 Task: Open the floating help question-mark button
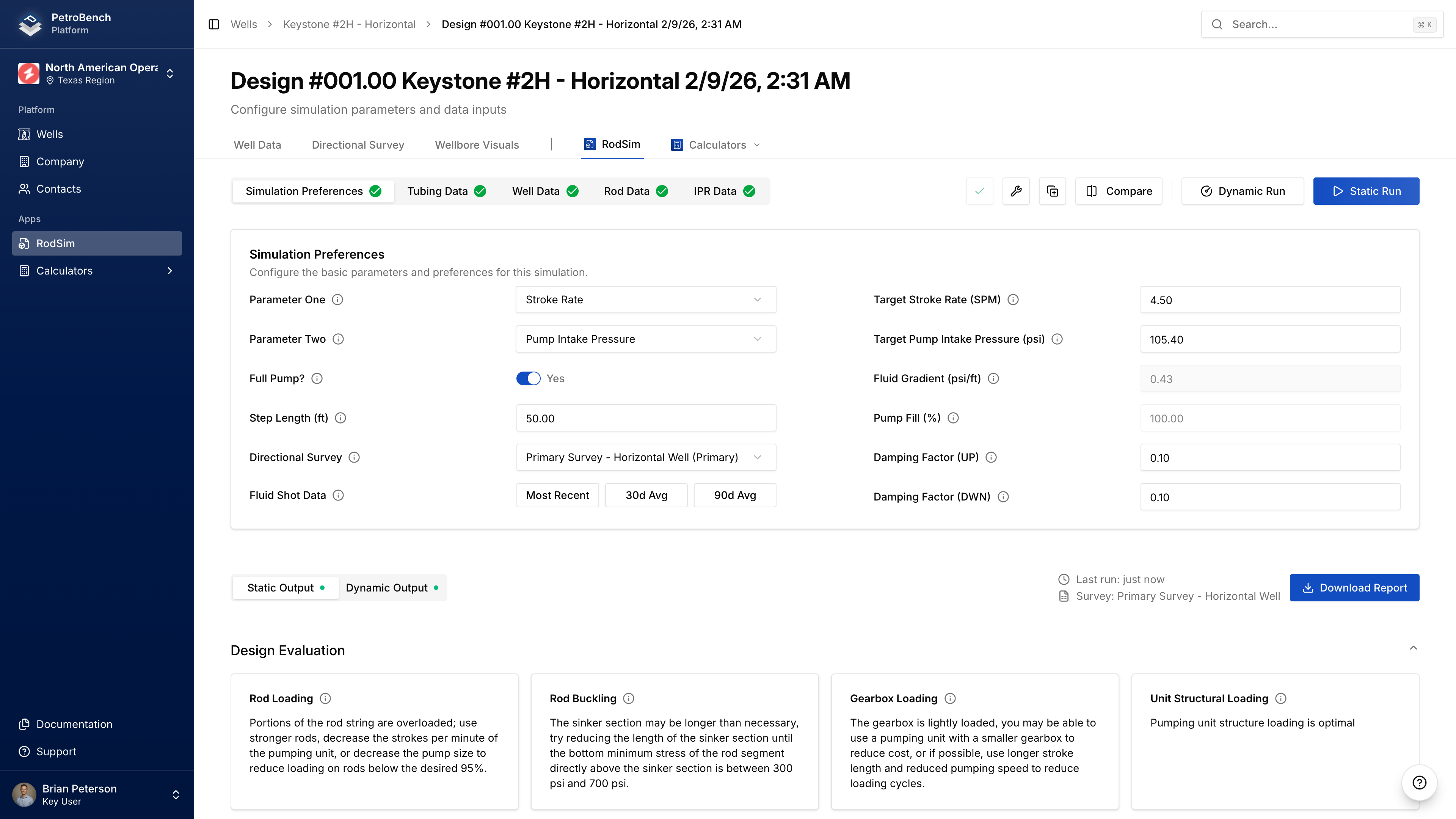[1419, 782]
